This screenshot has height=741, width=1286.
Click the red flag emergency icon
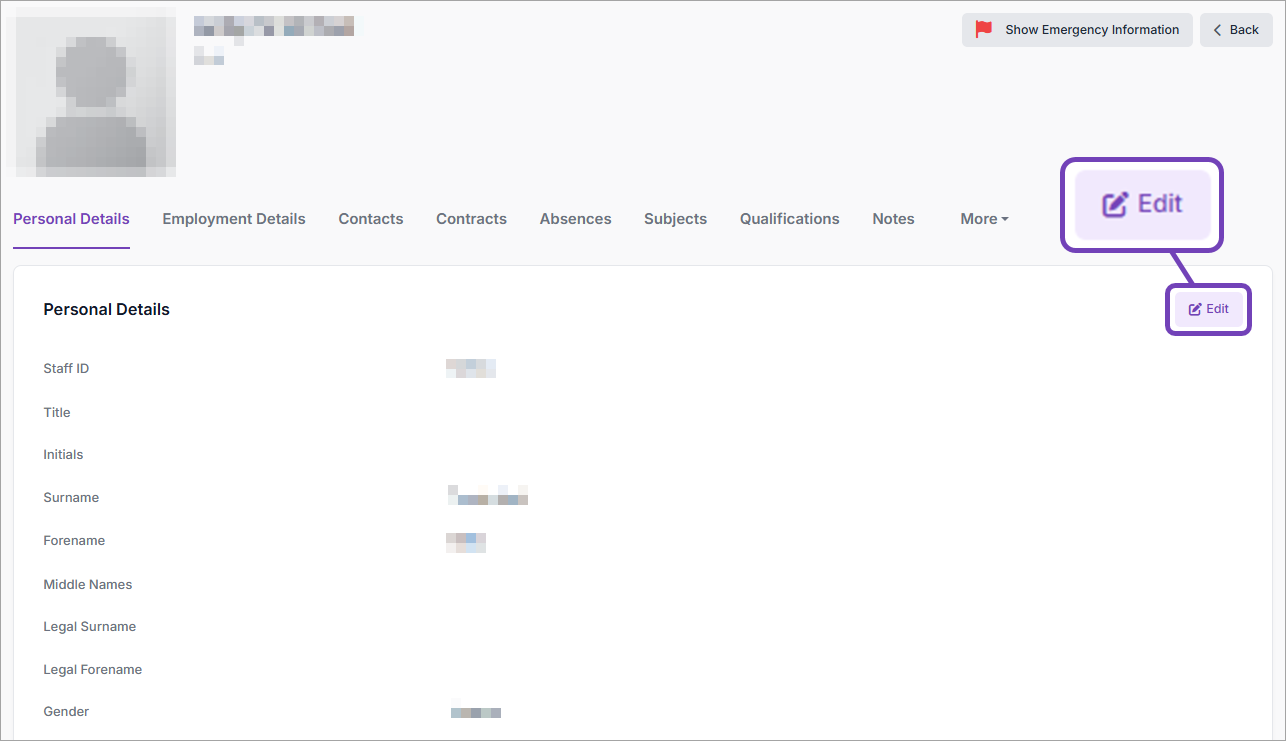pyautogui.click(x=984, y=30)
